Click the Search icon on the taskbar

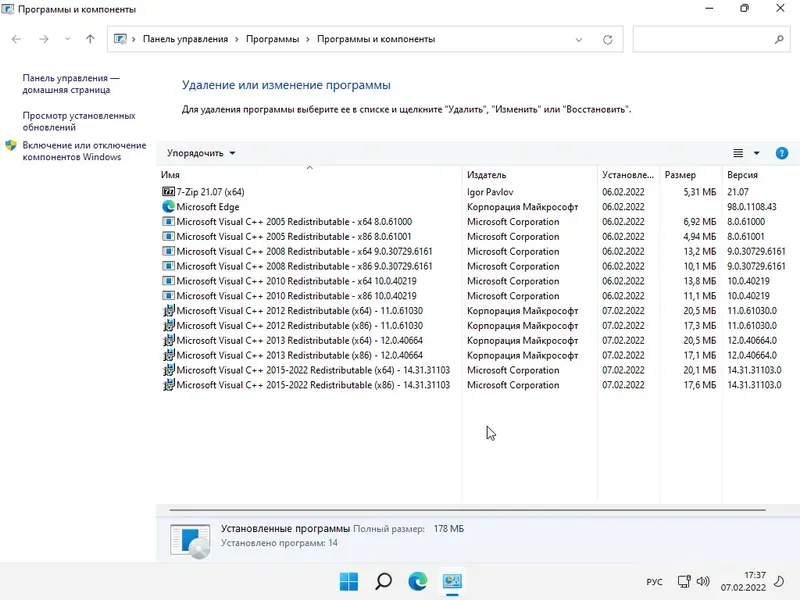[384, 580]
